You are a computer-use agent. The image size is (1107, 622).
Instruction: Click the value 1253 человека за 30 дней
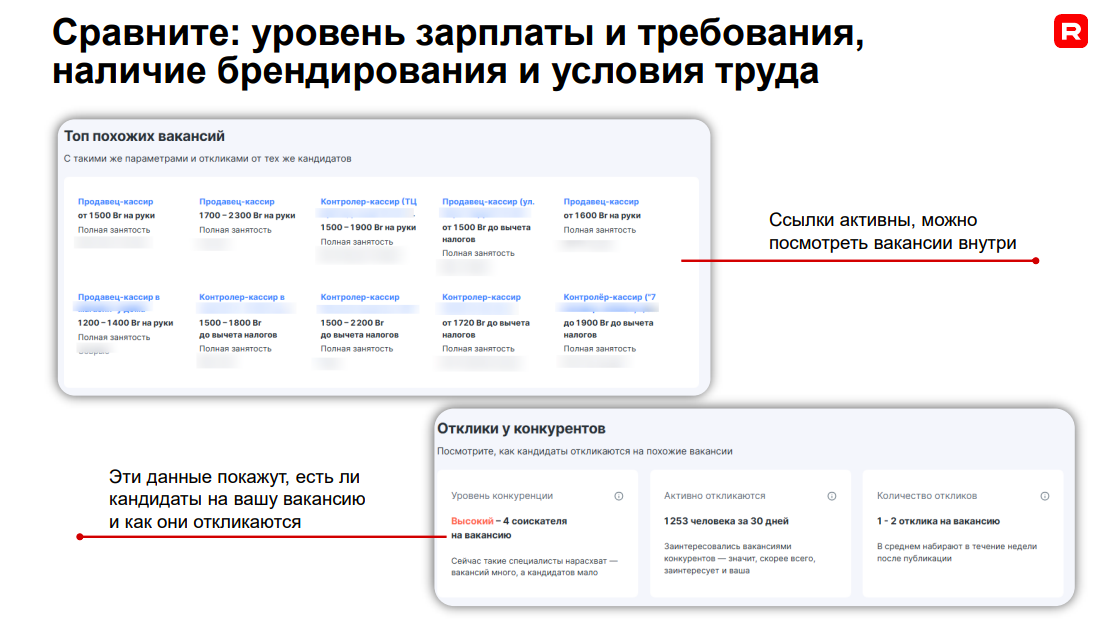click(x=726, y=521)
